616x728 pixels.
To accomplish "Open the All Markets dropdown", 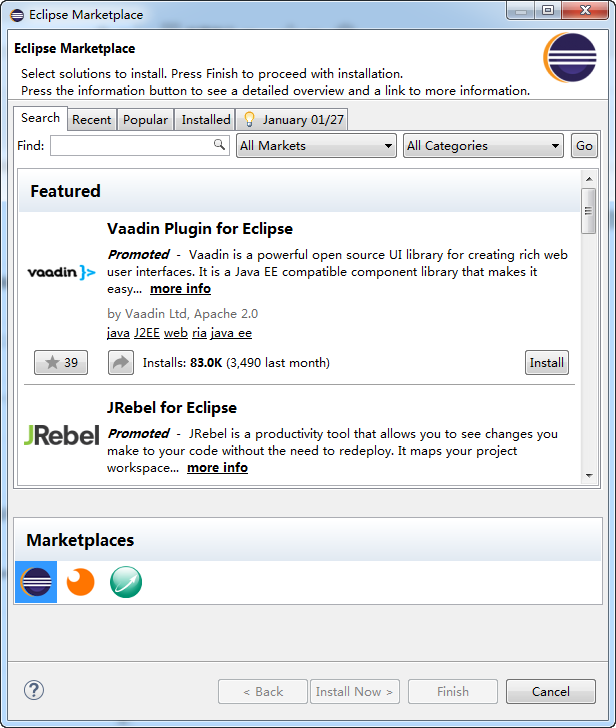I will coord(316,146).
